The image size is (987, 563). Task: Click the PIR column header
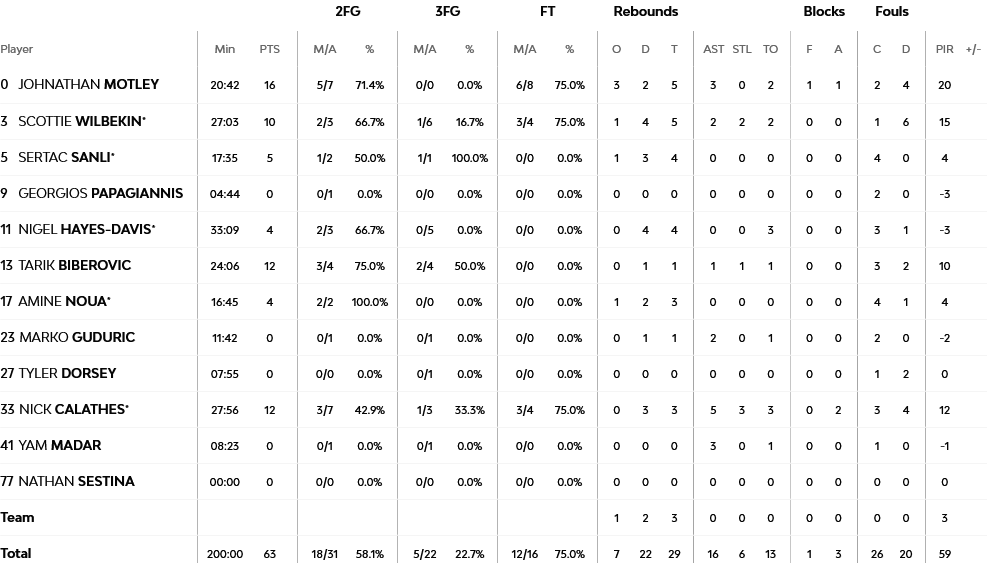944,49
